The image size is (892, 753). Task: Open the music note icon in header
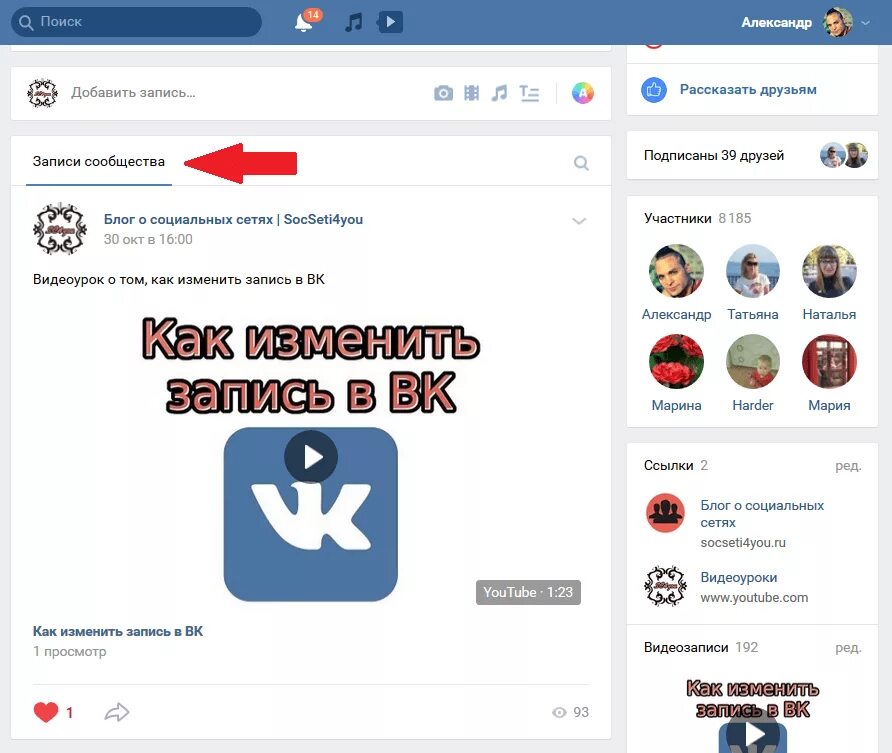(354, 22)
